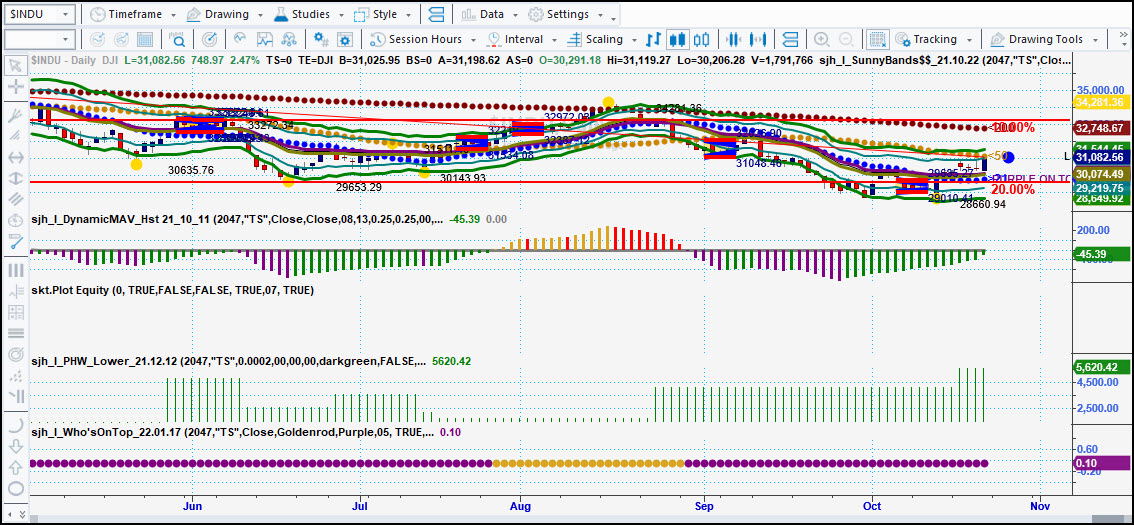The image size is (1134, 525).
Task: Click the Oct label on time axis
Action: pyautogui.click(x=872, y=505)
